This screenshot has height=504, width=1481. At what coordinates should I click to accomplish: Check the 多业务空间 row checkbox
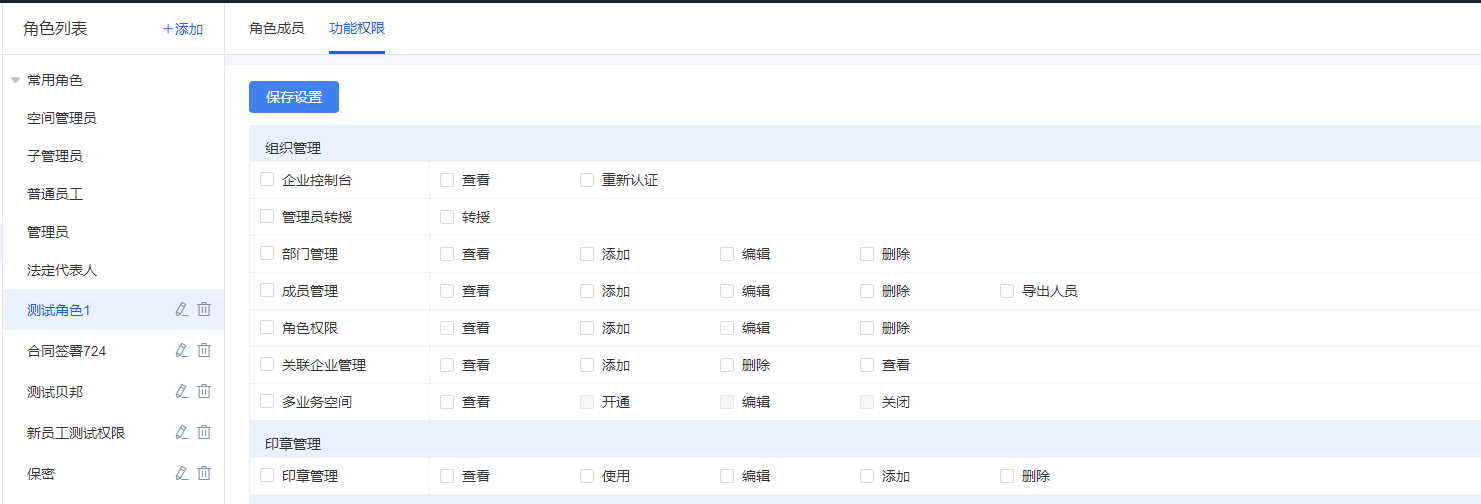click(267, 402)
